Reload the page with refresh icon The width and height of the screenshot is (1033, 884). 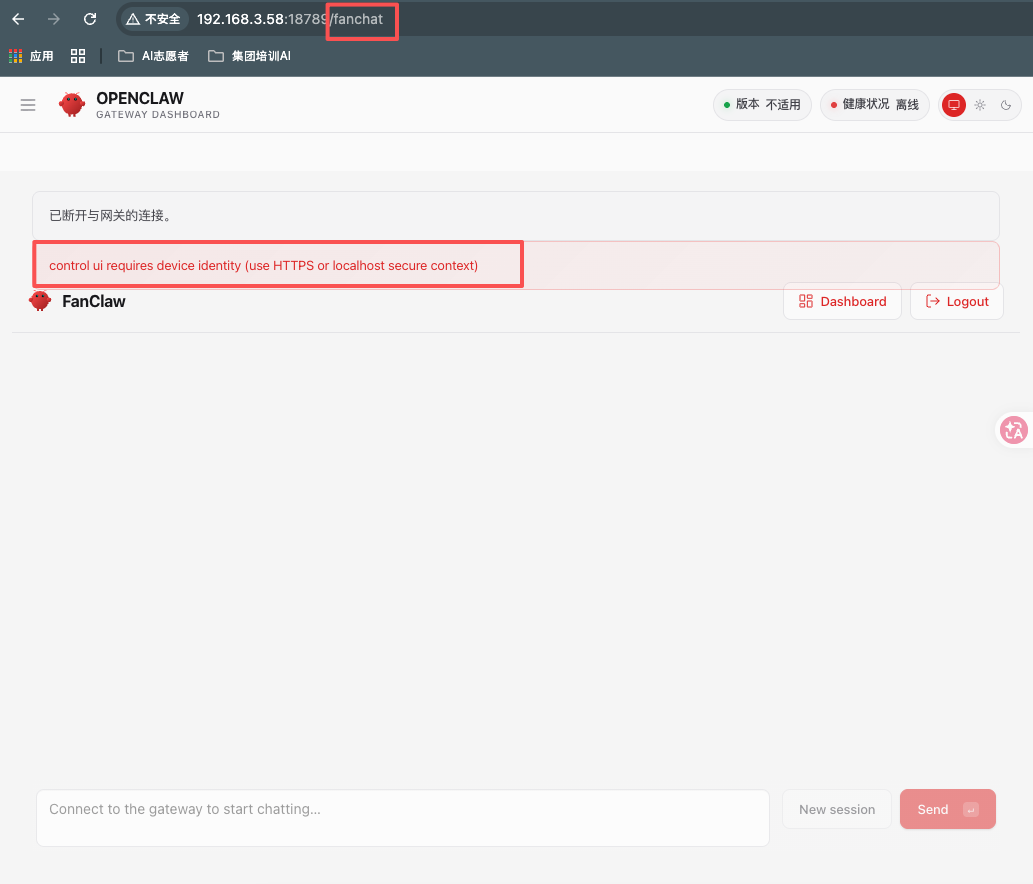pos(90,19)
